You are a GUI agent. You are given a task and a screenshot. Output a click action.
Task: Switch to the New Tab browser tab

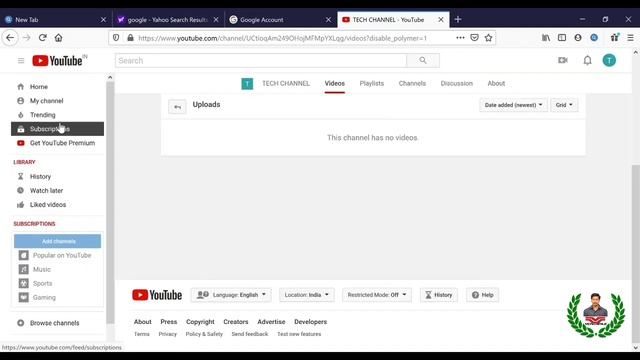[x=56, y=19]
